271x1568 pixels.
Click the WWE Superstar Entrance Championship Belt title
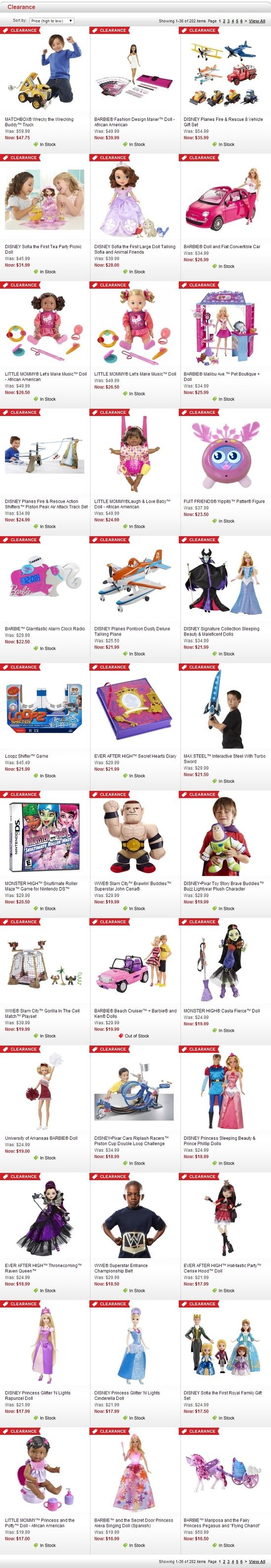(122, 1268)
